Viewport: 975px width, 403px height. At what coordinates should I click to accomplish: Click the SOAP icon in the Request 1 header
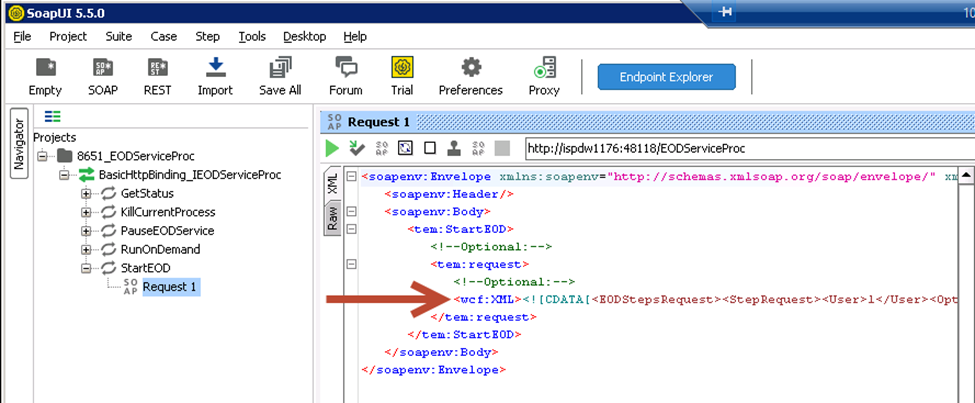[334, 122]
